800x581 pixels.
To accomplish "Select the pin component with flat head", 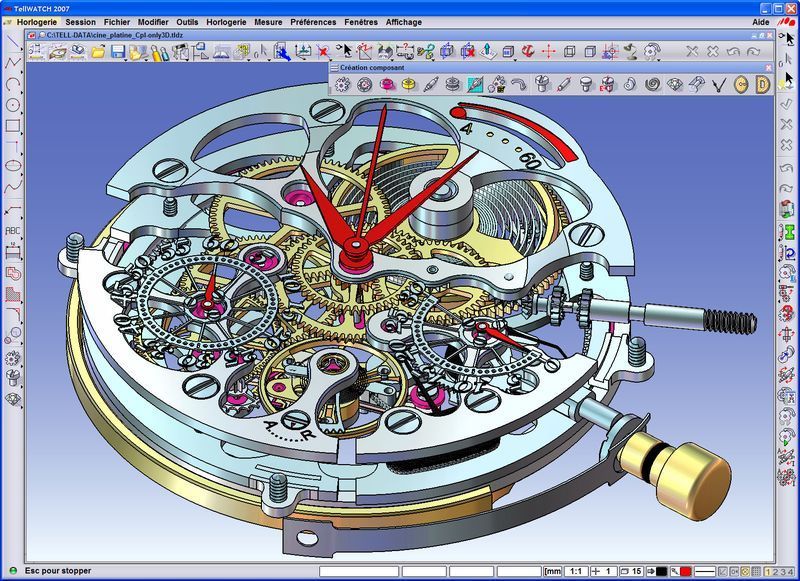I will [x=586, y=84].
